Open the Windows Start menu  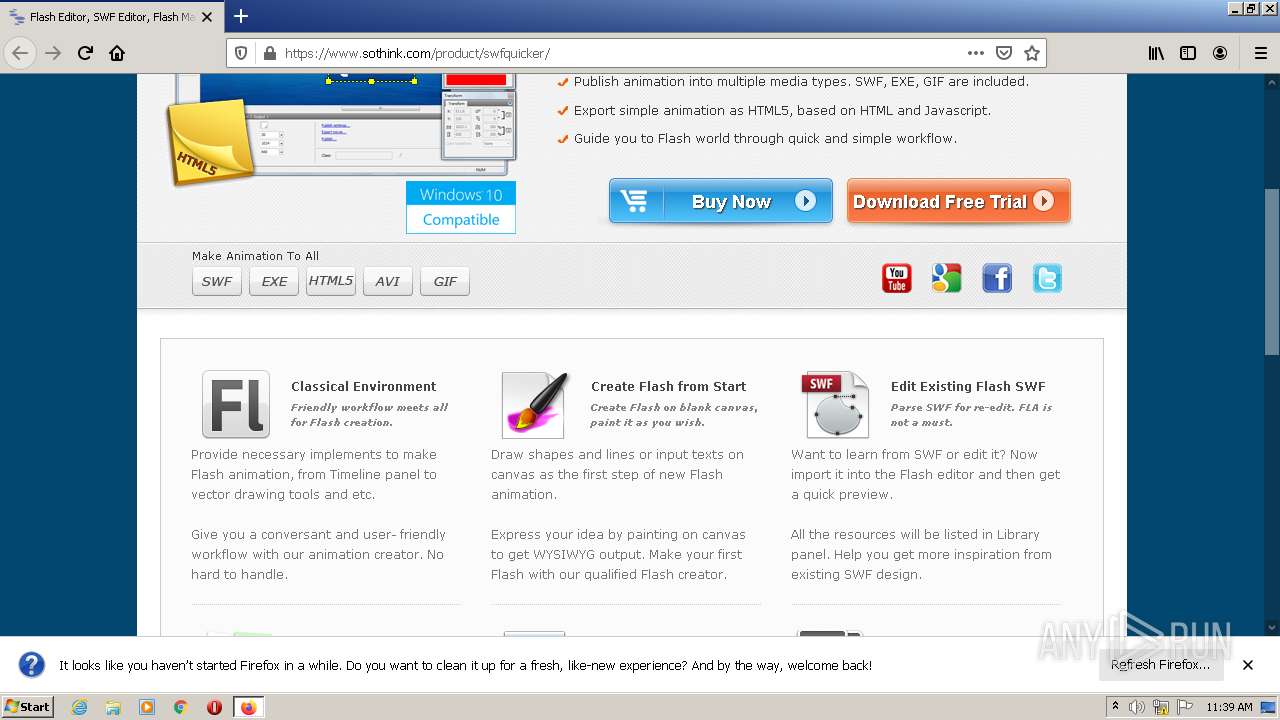pos(28,706)
